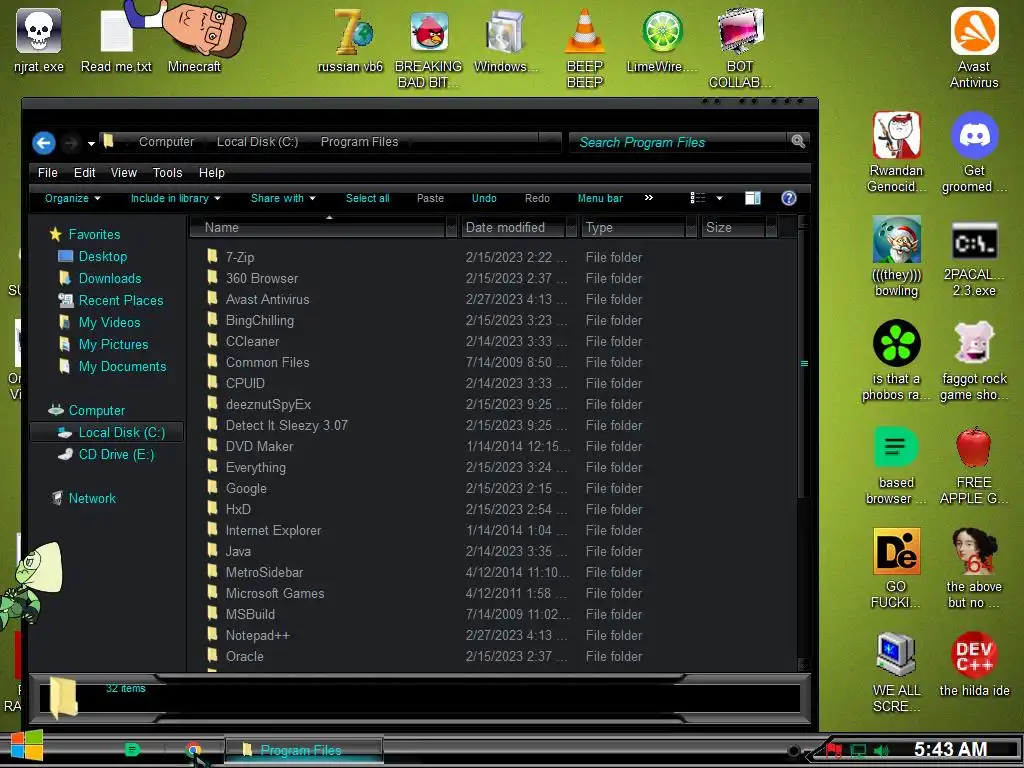Open the Type column filter dropdown
The image size is (1024, 768).
pos(691,227)
